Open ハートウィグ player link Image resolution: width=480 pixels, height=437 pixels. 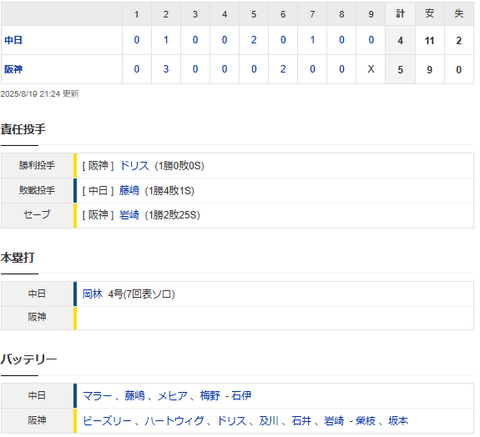tap(174, 421)
